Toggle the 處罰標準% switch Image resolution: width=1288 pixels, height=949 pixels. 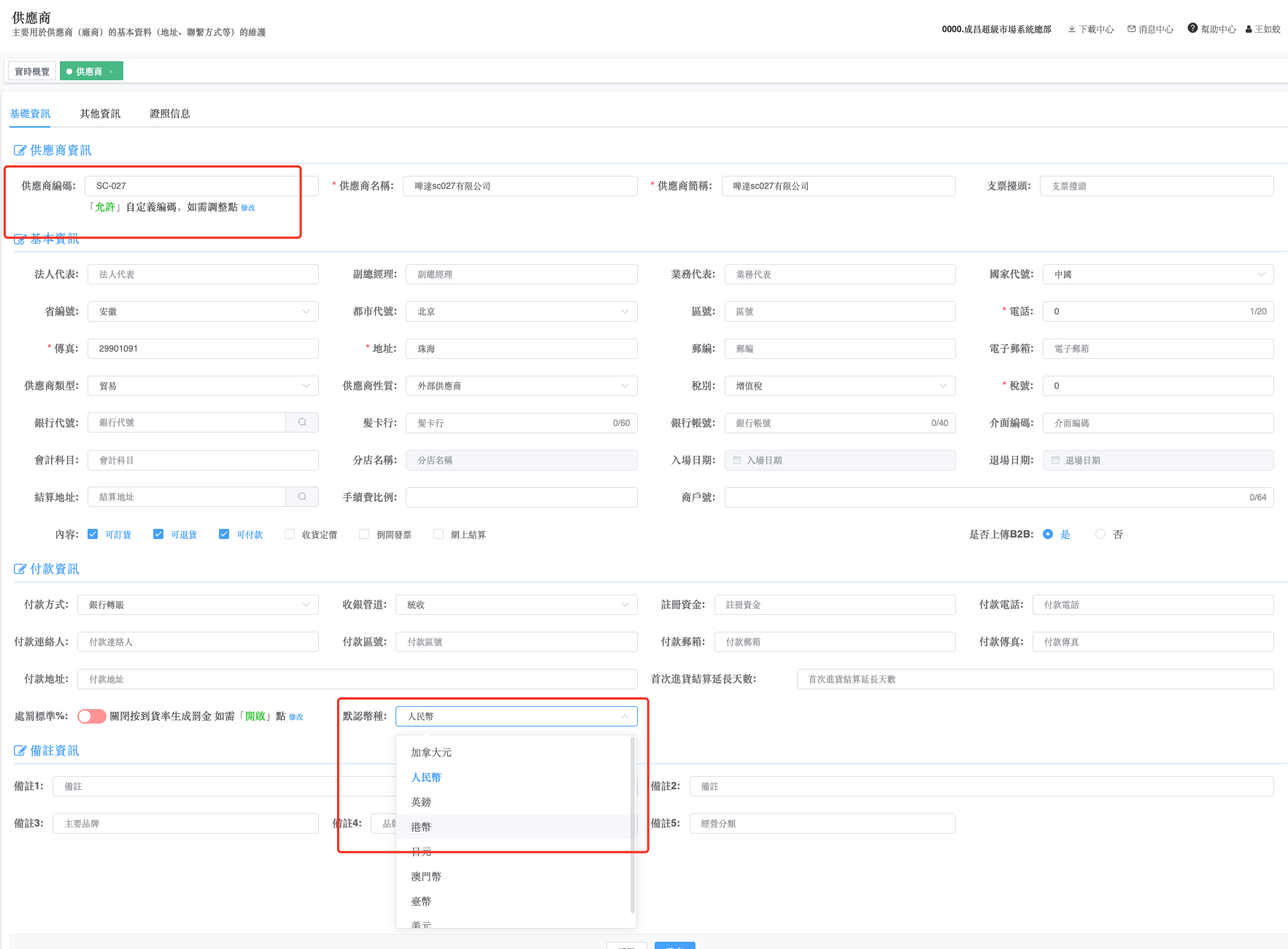92,716
